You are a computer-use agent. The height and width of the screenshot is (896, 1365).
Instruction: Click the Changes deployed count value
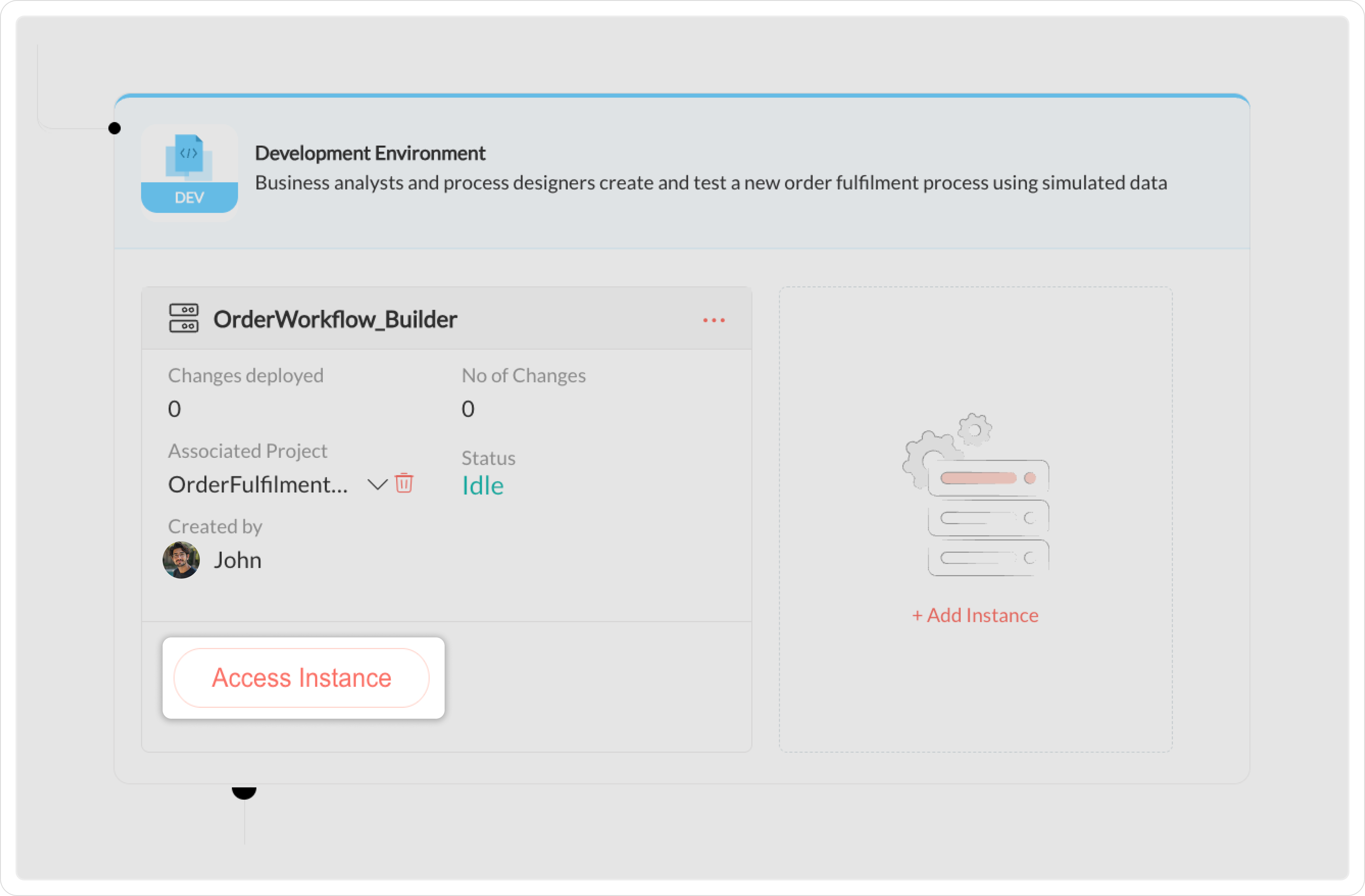click(x=174, y=409)
